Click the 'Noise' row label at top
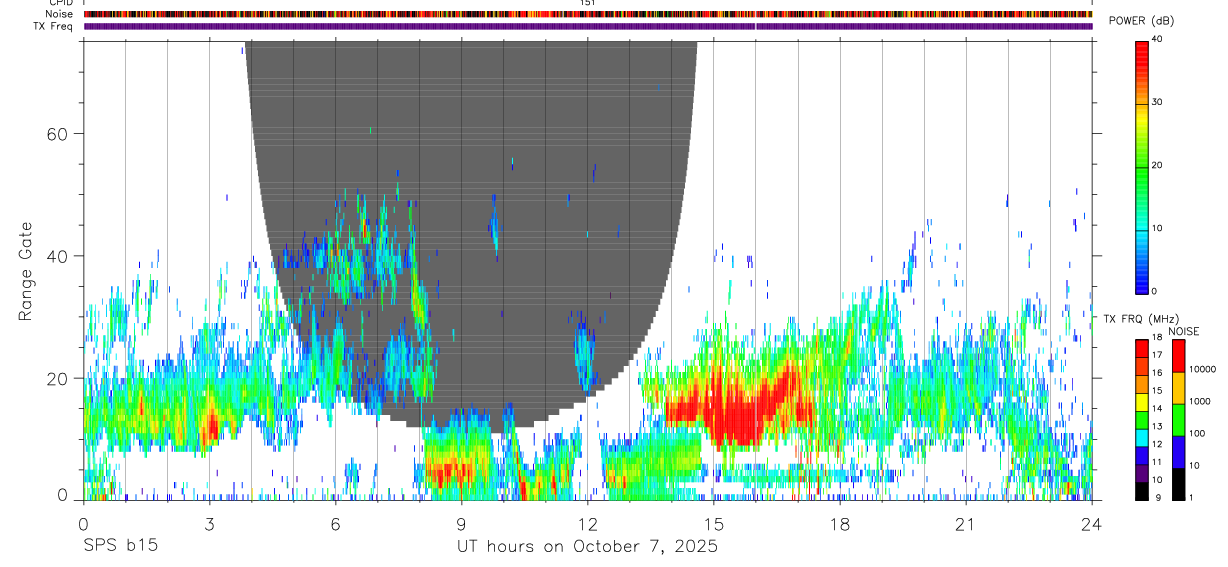Screen dimensions: 1228x567 [60, 14]
